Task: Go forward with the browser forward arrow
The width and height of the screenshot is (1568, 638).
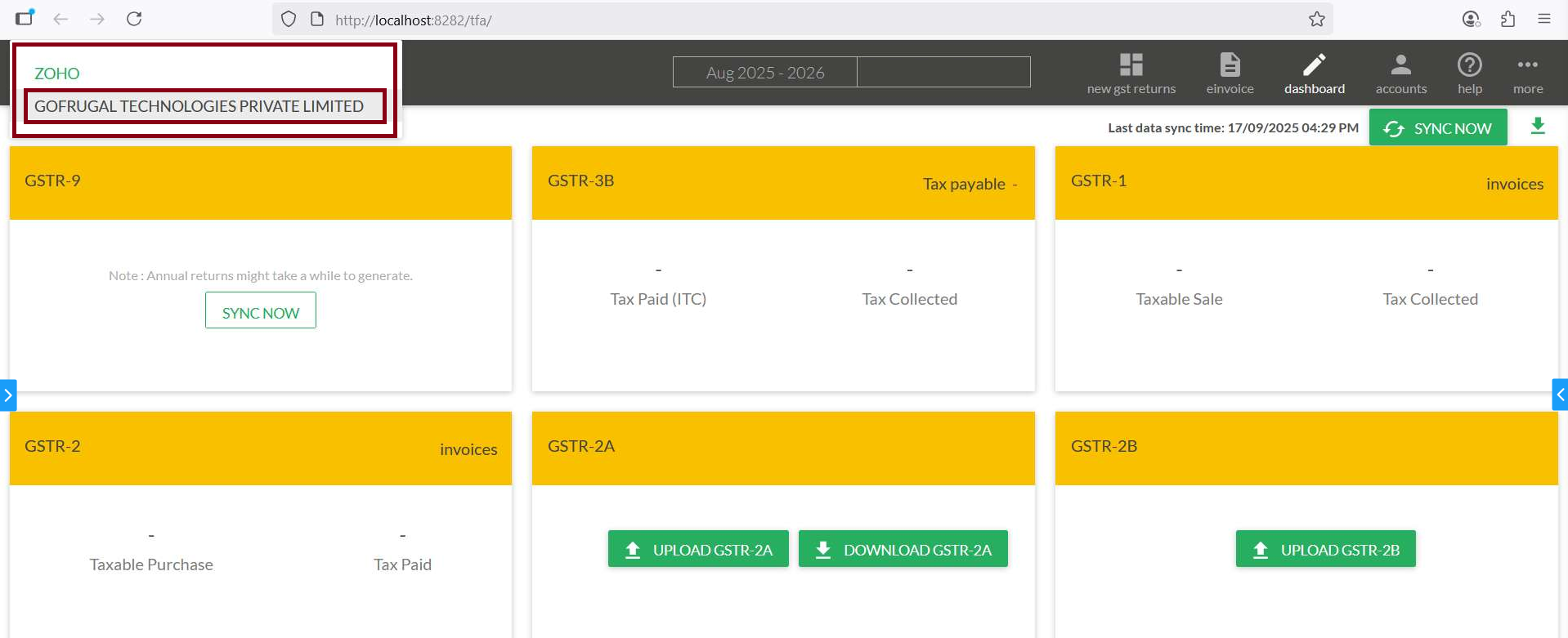Action: (x=97, y=19)
